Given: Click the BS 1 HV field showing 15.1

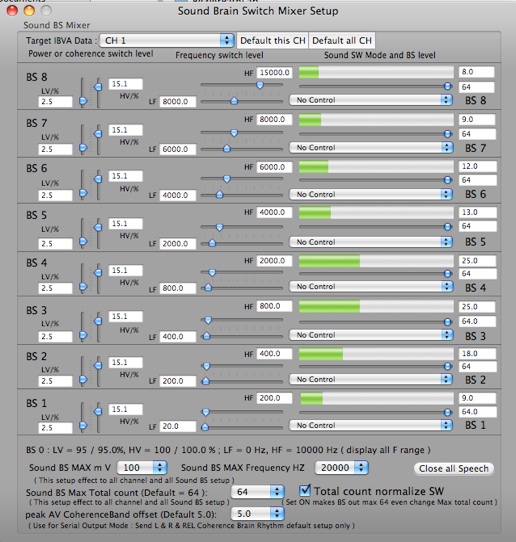Looking at the screenshot, I should point(125,409).
